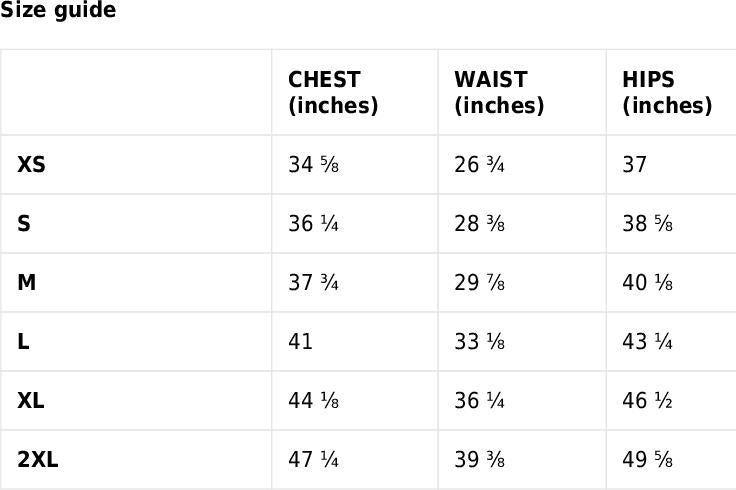The height and width of the screenshot is (490, 736).
Task: Click the M hips value 40 ⅛
Action: (x=647, y=283)
